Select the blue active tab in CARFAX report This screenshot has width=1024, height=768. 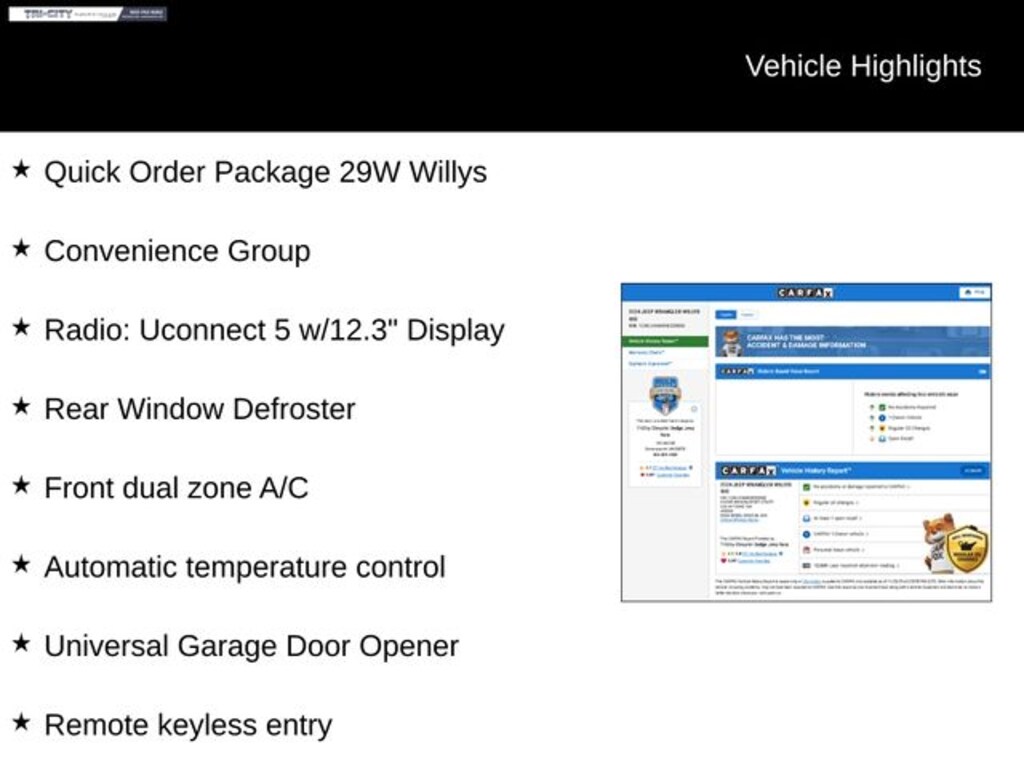[726, 314]
